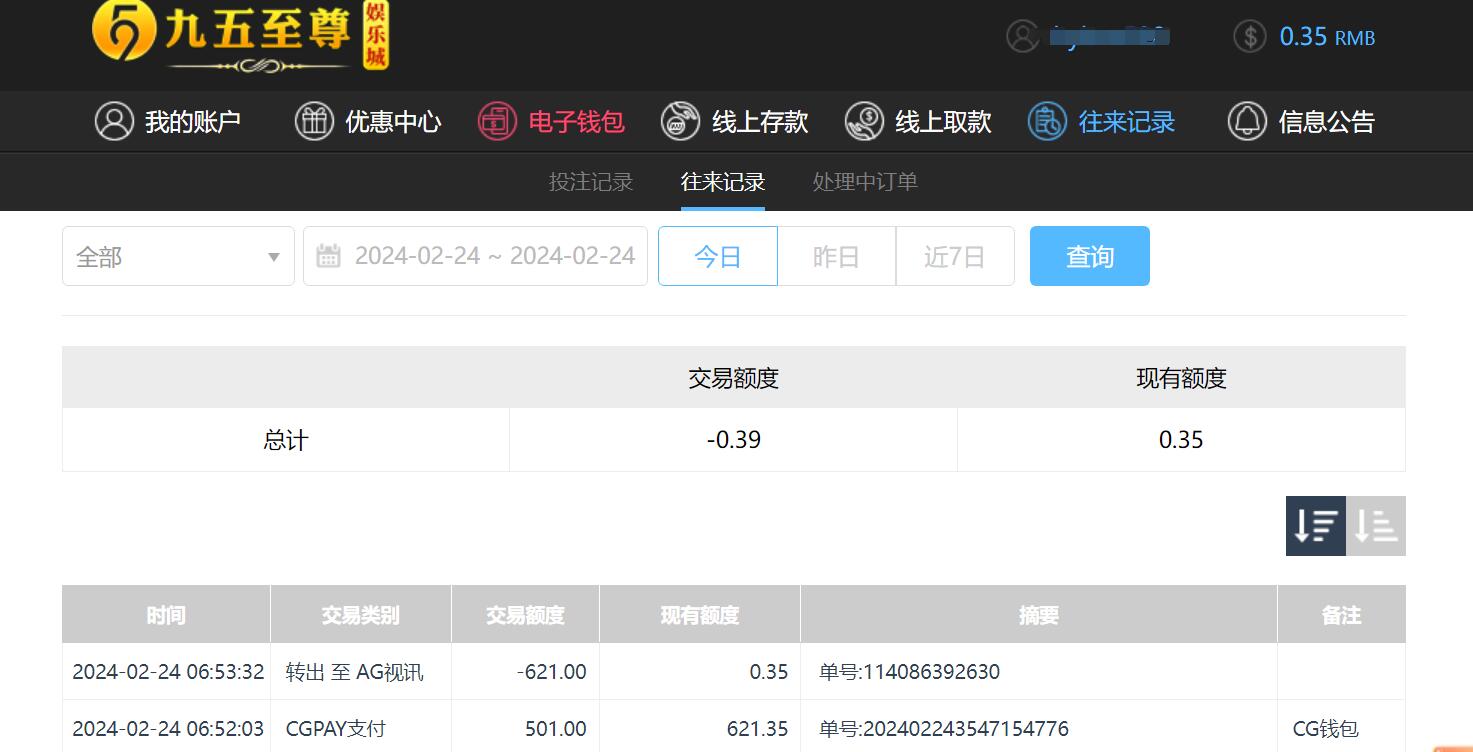Click the 优惠中心 gift icon
This screenshot has width=1473, height=752.
pyautogui.click(x=314, y=122)
